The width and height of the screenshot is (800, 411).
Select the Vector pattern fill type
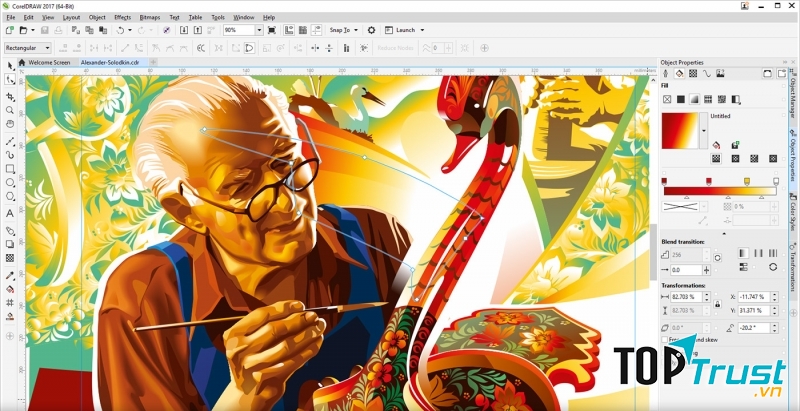click(708, 99)
